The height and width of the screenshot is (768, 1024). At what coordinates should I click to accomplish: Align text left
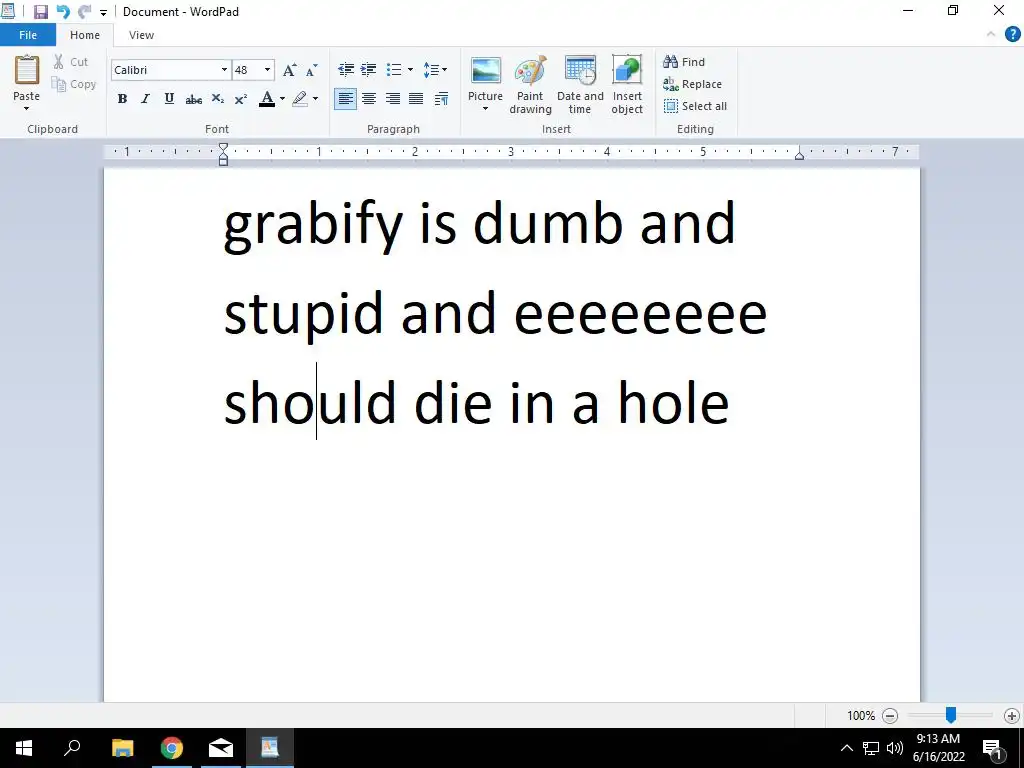coord(345,99)
